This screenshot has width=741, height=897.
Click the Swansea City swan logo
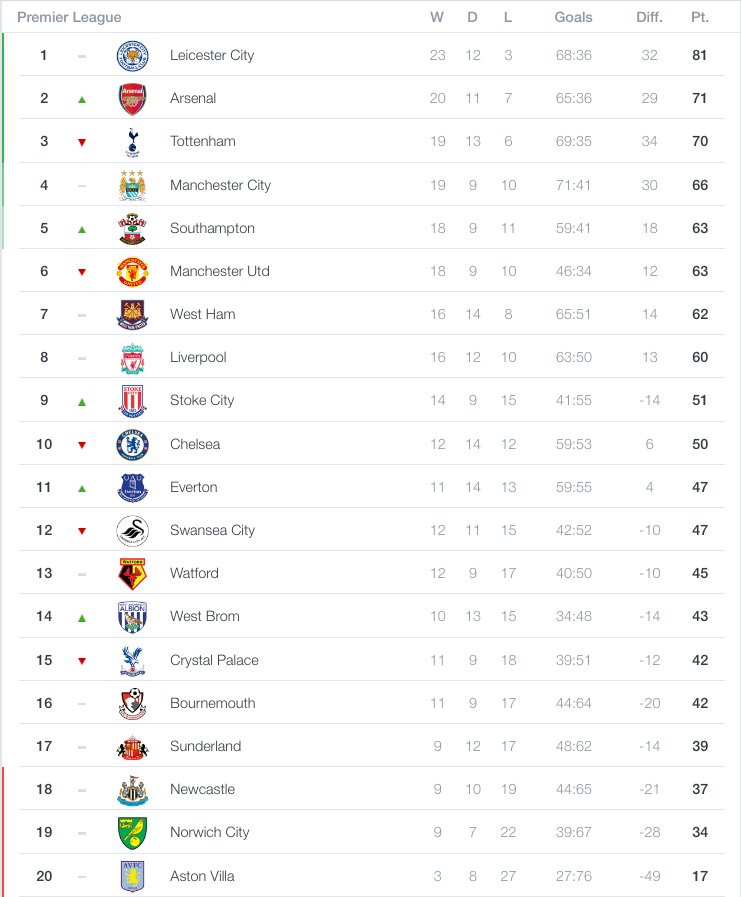pyautogui.click(x=132, y=530)
